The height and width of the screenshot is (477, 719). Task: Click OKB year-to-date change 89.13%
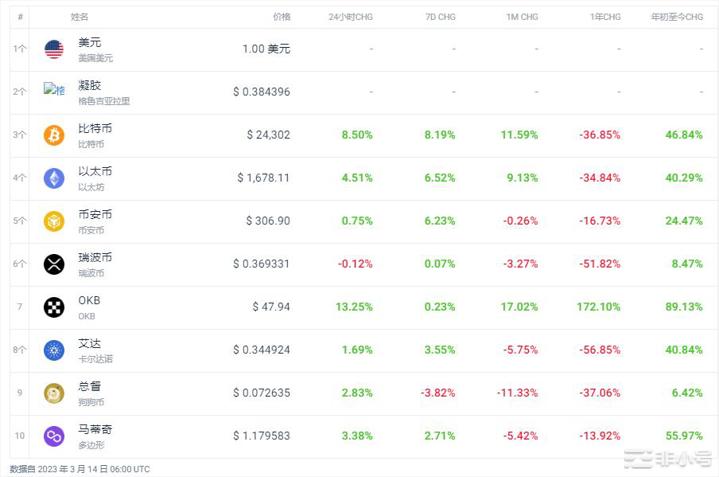684,307
